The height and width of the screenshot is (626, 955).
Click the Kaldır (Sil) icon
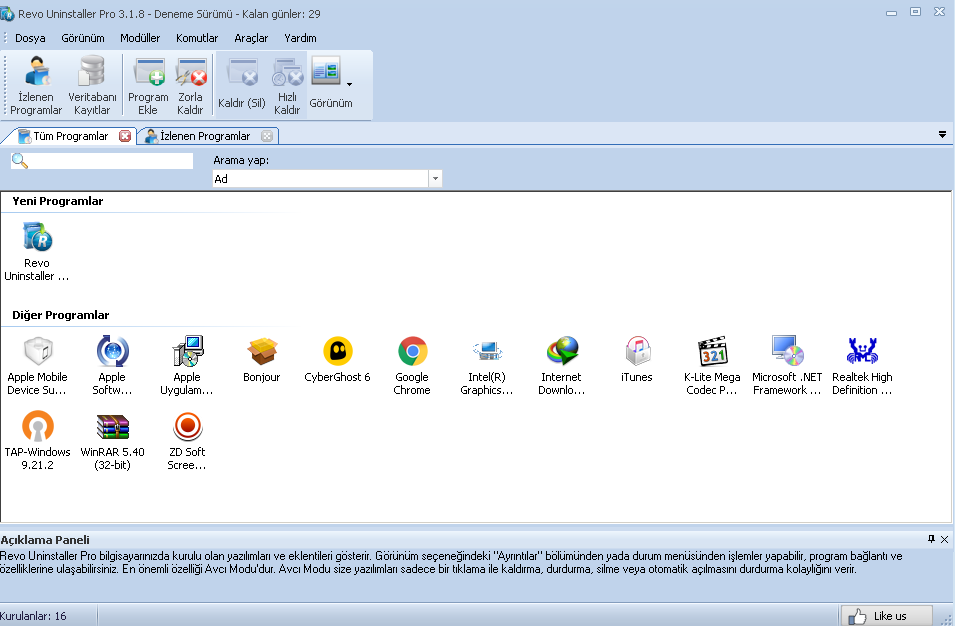click(x=241, y=84)
